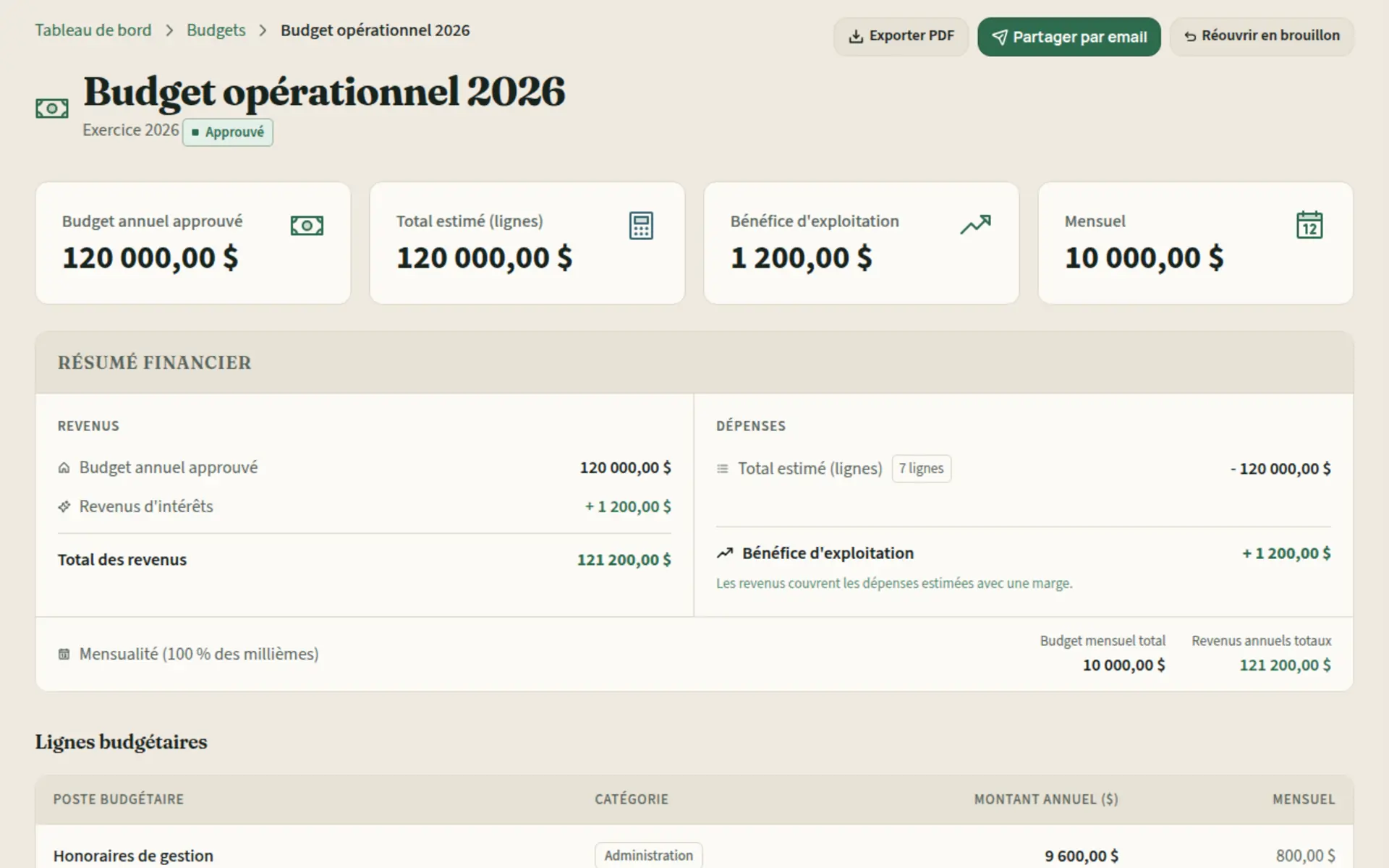Click the 9 600,00 $ annual amount
This screenshot has height=868, width=1389.
(1082, 856)
